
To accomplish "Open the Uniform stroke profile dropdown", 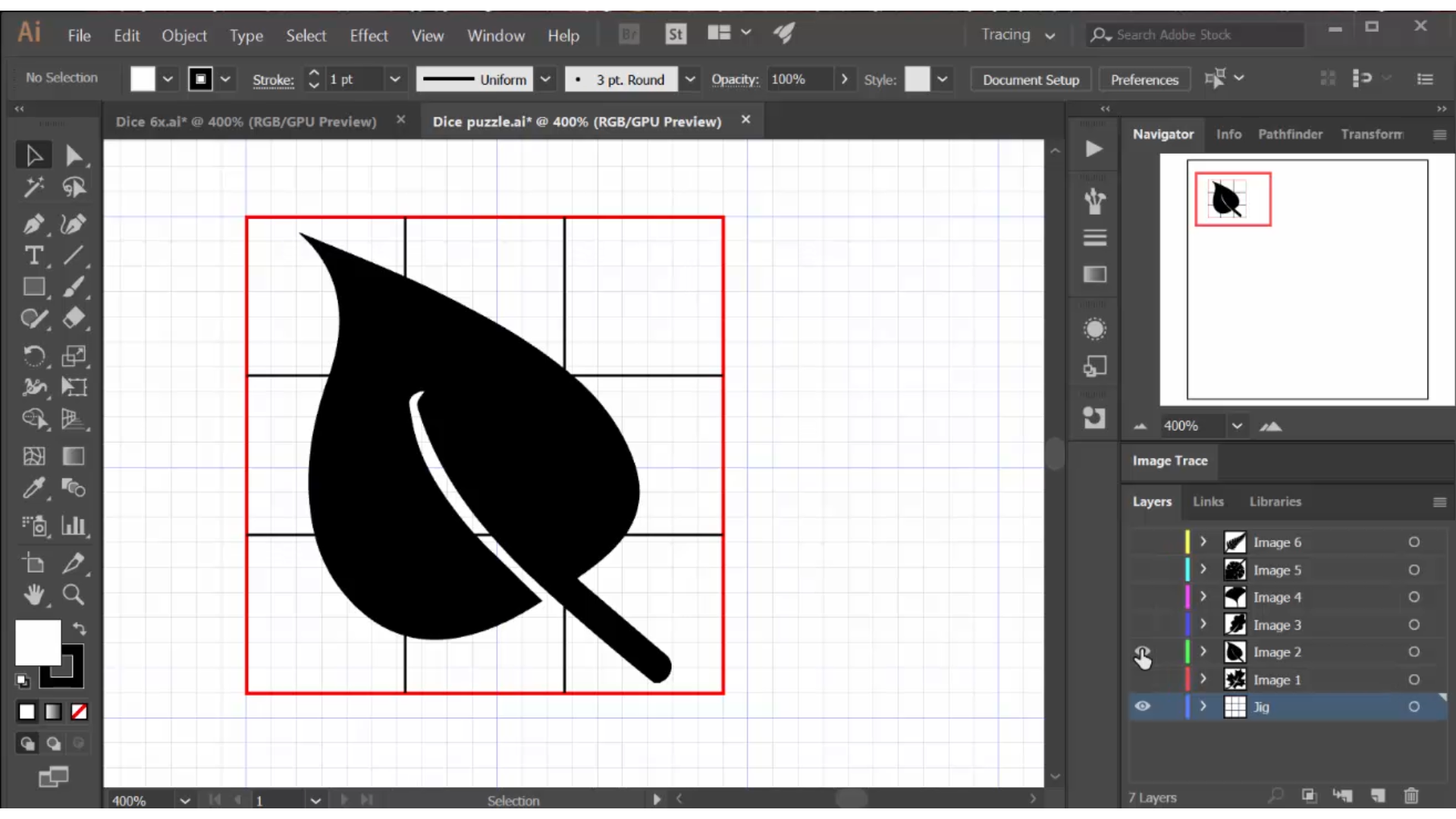I will (546, 79).
